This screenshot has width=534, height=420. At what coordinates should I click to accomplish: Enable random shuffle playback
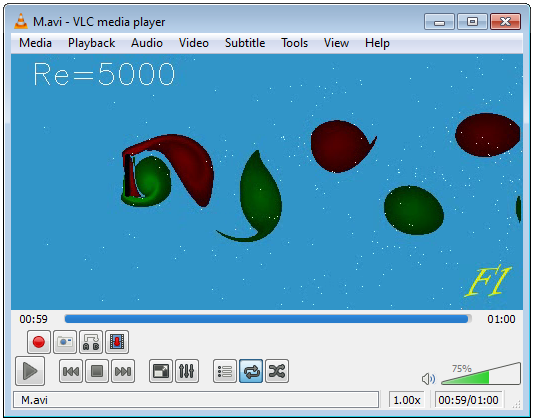[x=277, y=371]
